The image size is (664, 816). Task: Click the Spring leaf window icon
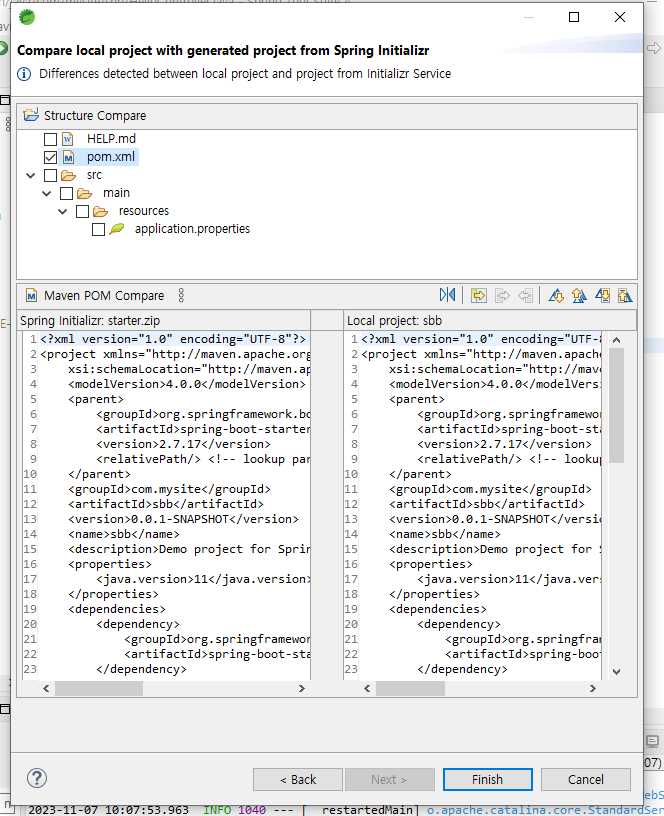click(x=27, y=17)
